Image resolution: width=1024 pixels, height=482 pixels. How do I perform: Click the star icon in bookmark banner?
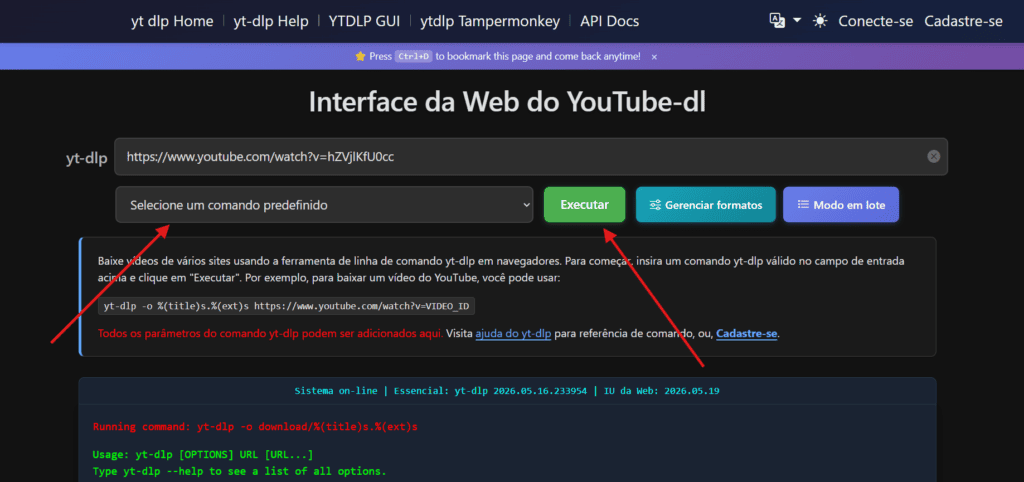[x=360, y=57]
